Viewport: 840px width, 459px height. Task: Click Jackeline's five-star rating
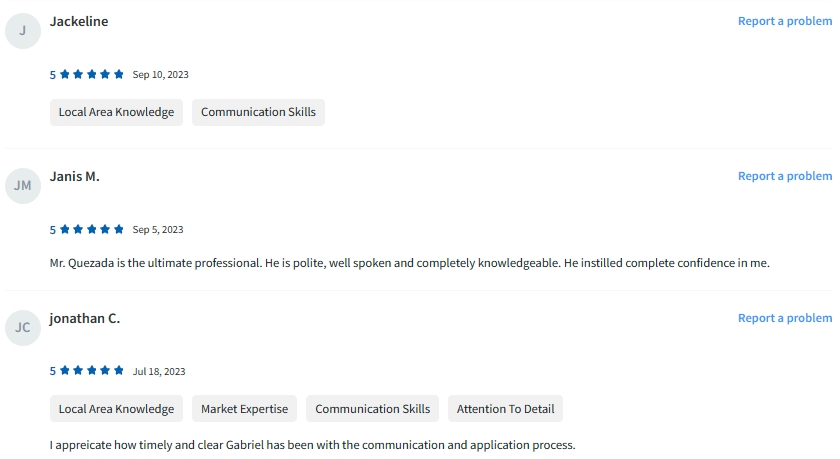click(x=91, y=74)
